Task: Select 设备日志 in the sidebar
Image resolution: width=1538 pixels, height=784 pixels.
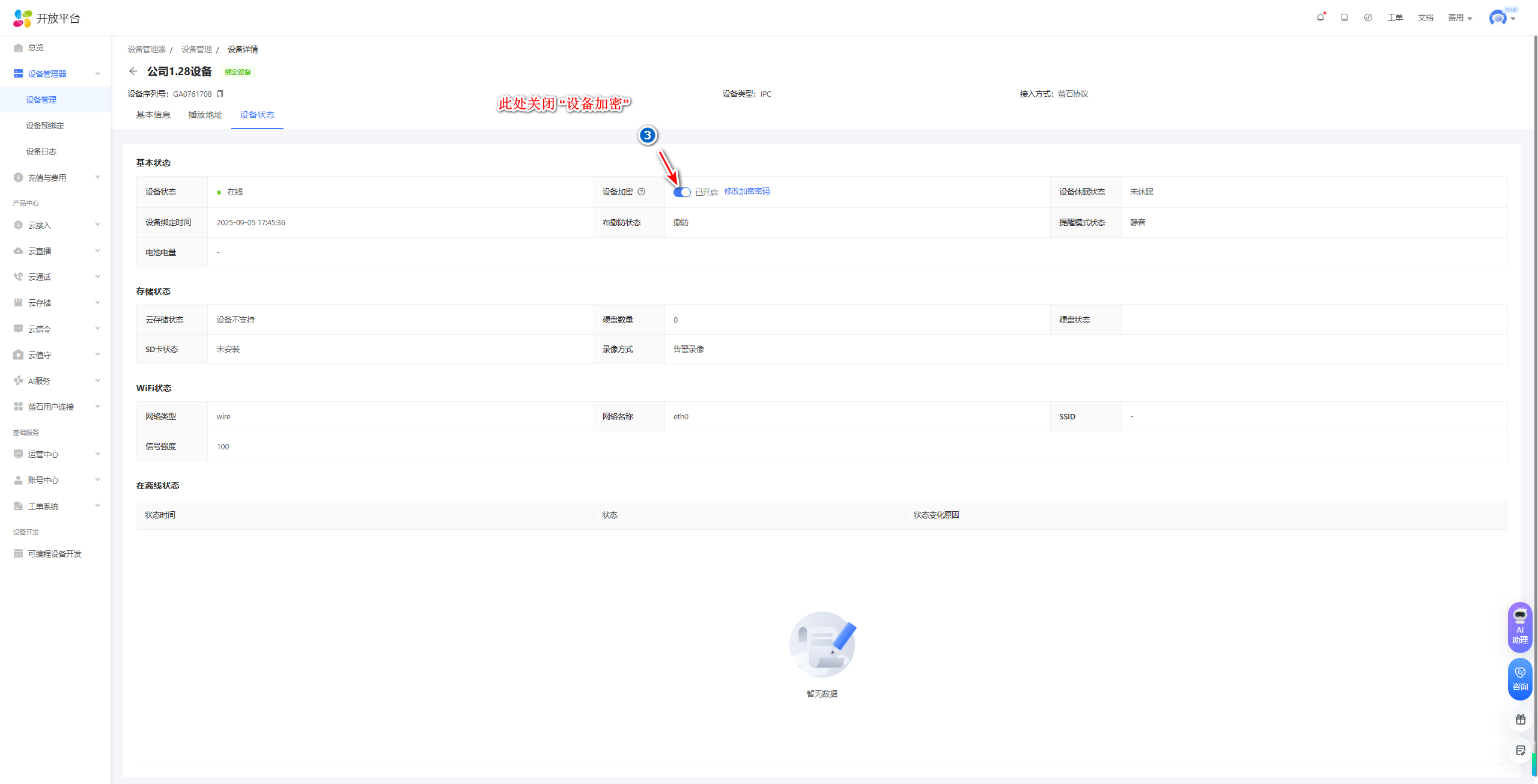Action: click(x=41, y=151)
